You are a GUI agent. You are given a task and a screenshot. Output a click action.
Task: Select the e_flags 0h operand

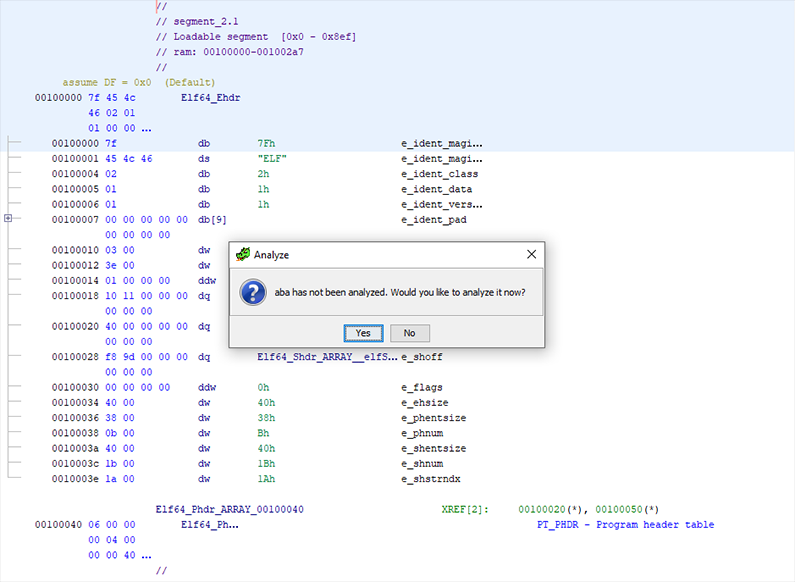[x=263, y=388]
